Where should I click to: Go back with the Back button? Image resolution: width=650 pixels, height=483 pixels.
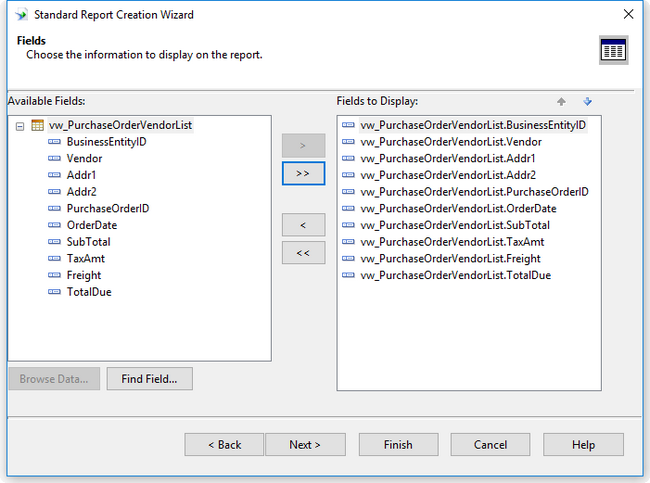224,444
